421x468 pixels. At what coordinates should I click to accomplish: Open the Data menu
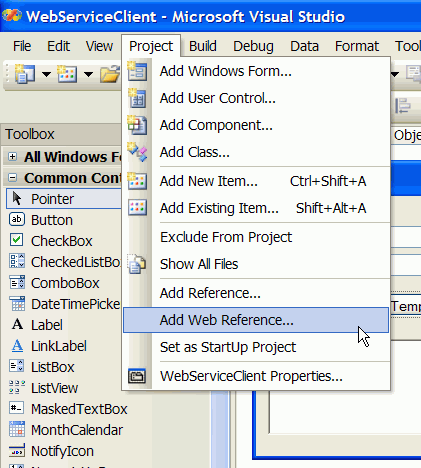304,46
